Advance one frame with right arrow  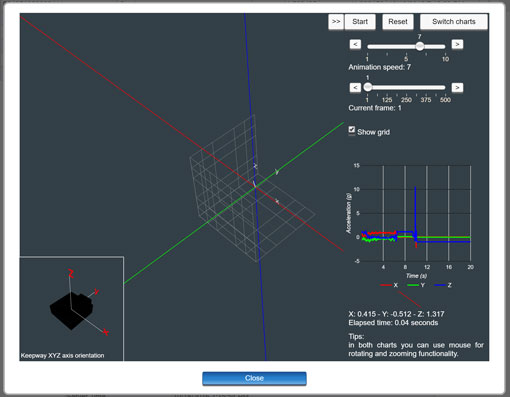(457, 88)
